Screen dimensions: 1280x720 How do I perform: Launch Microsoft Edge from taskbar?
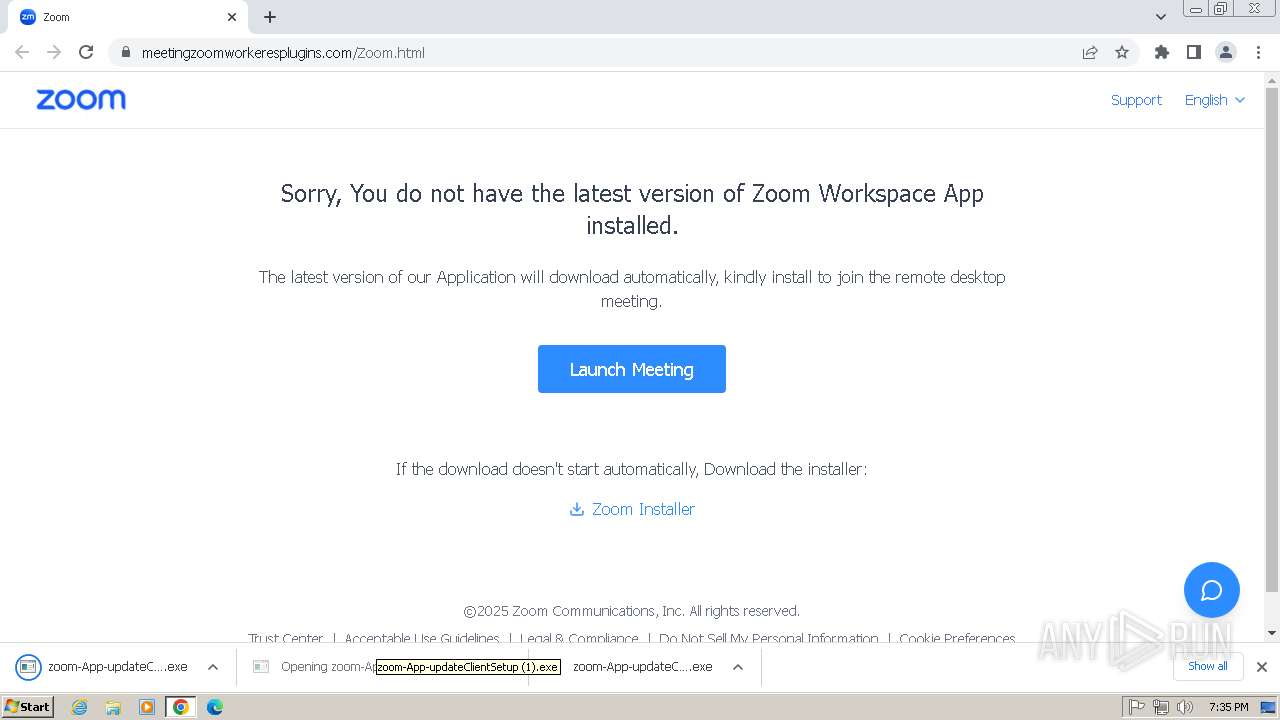tap(215, 707)
